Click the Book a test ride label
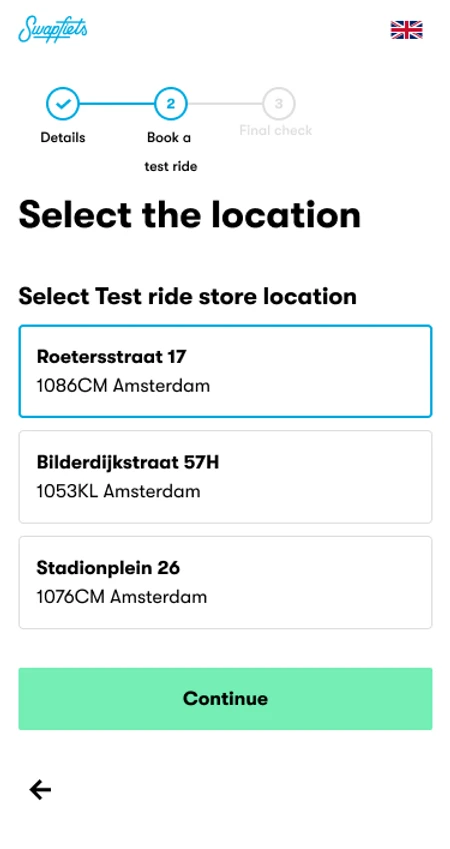 pos(171,152)
